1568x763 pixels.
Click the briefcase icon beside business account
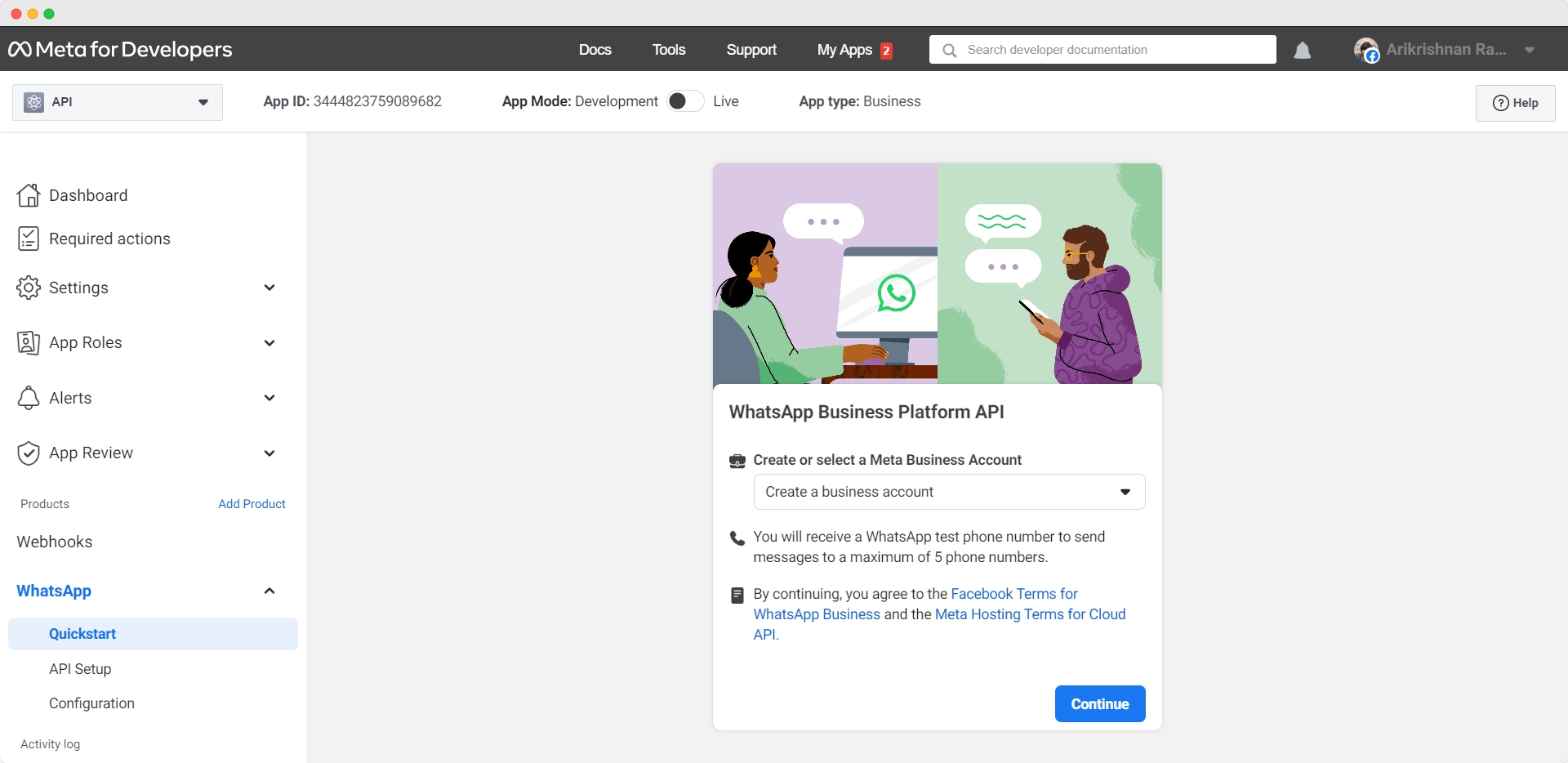pyautogui.click(x=737, y=461)
